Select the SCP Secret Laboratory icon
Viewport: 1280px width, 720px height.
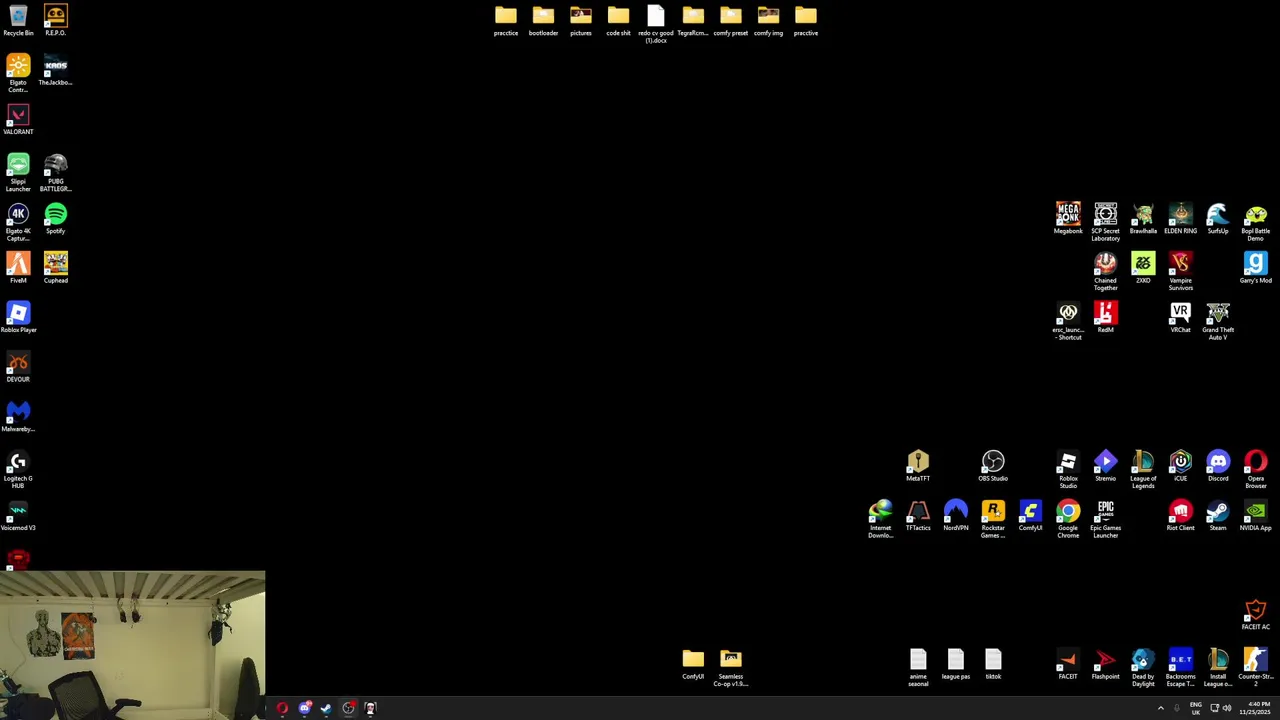pos(1106,222)
